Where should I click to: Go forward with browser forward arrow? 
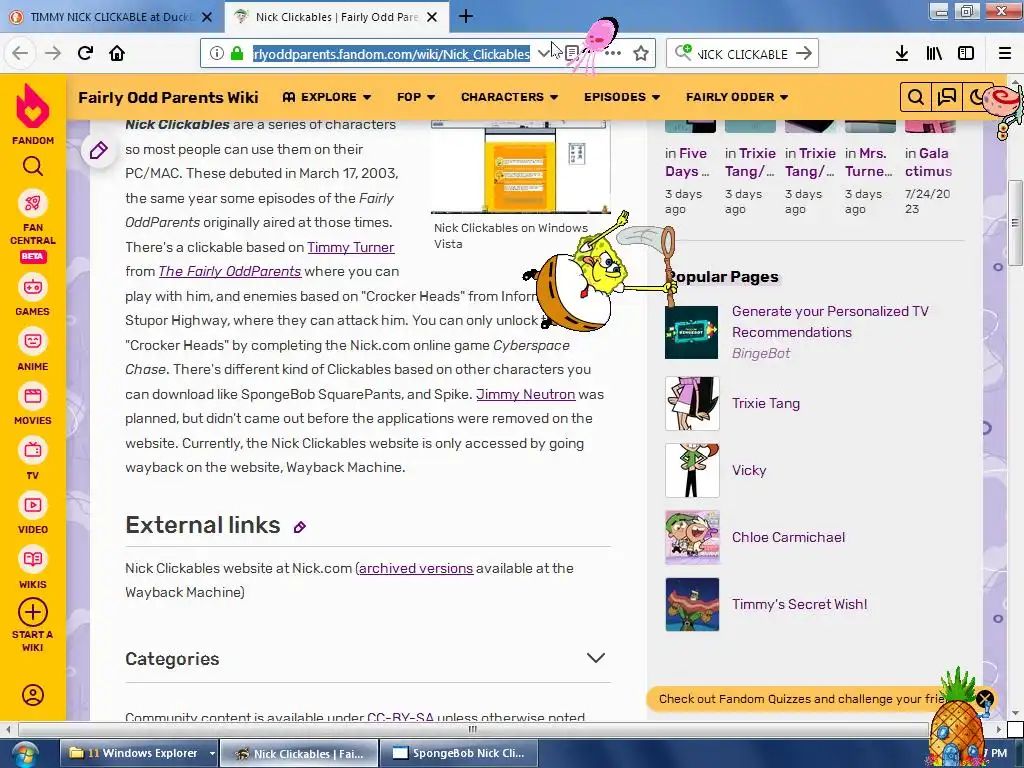[53, 53]
